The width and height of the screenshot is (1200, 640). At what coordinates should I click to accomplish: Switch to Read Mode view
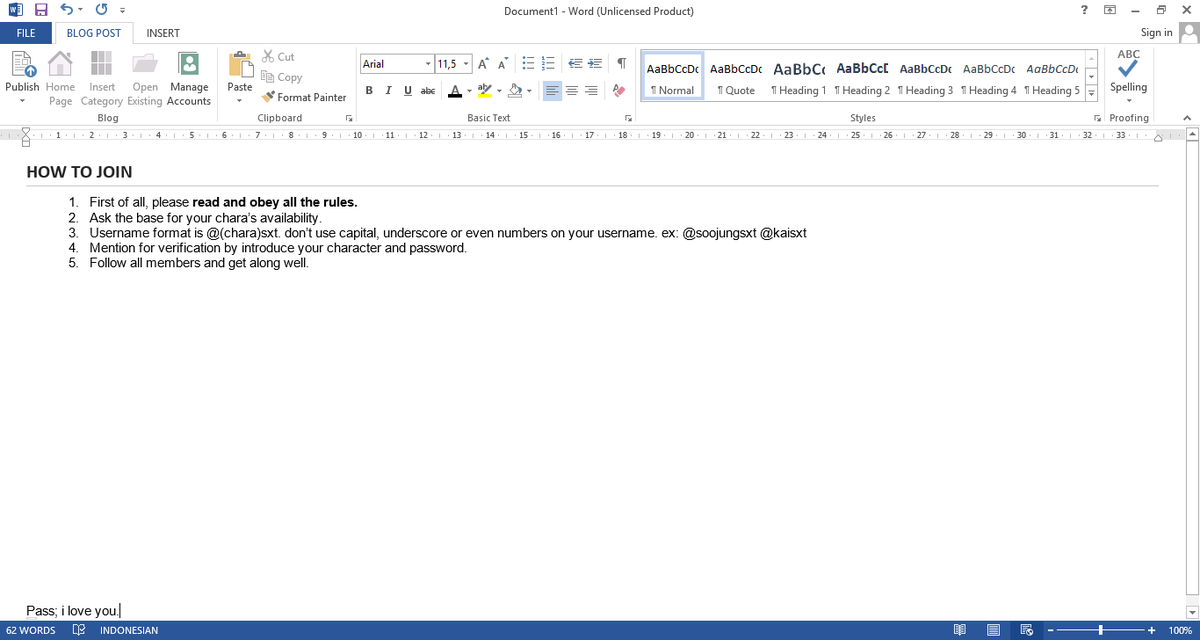(x=961, y=631)
